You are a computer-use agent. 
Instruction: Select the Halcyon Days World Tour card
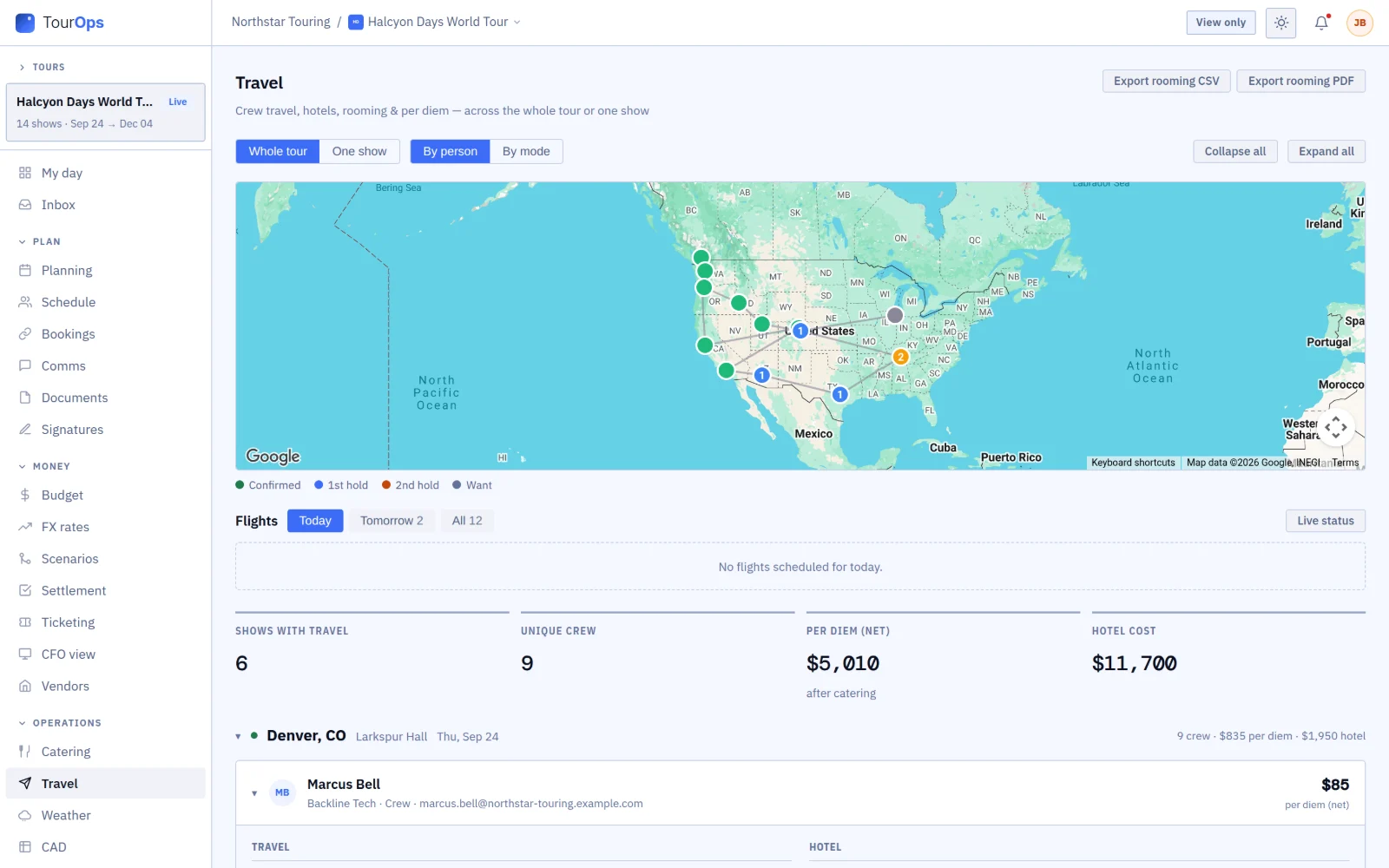106,112
